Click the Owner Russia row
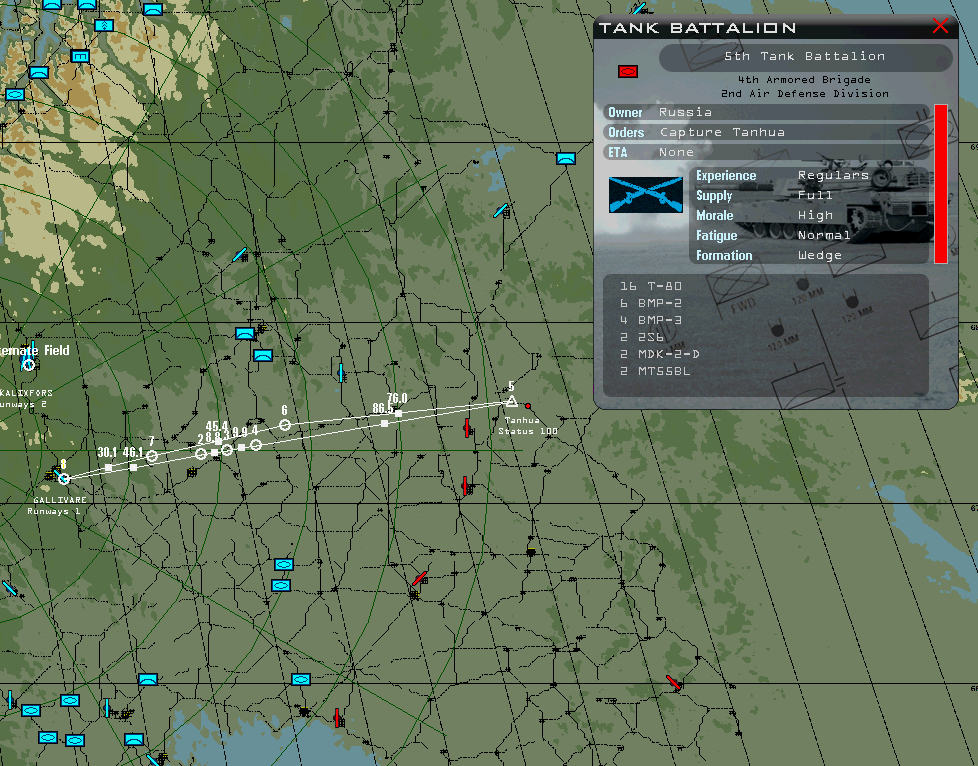The width and height of the screenshot is (978, 766). click(766, 112)
